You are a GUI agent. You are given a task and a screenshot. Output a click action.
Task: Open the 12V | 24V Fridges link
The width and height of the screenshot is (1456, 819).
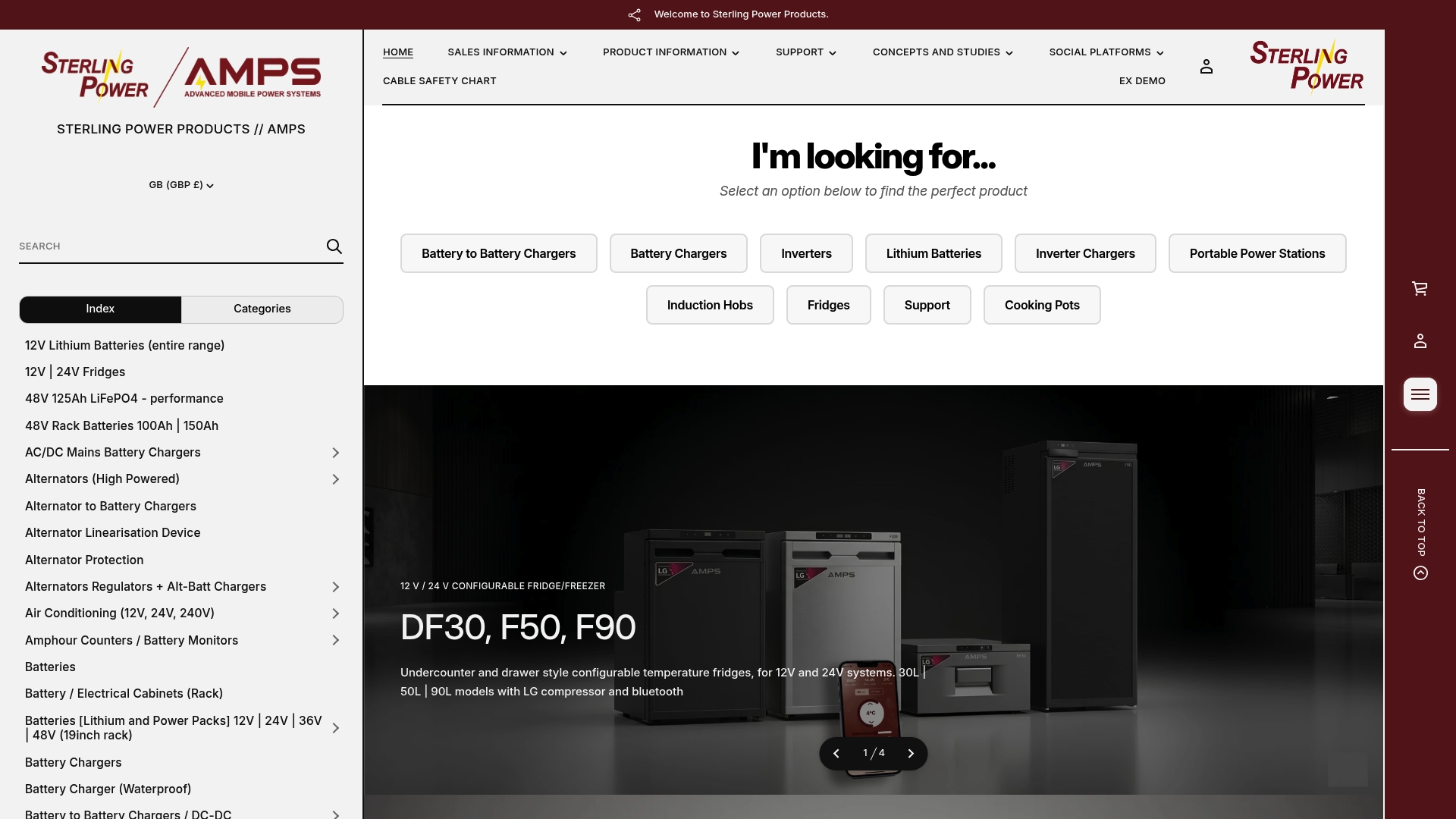click(75, 372)
